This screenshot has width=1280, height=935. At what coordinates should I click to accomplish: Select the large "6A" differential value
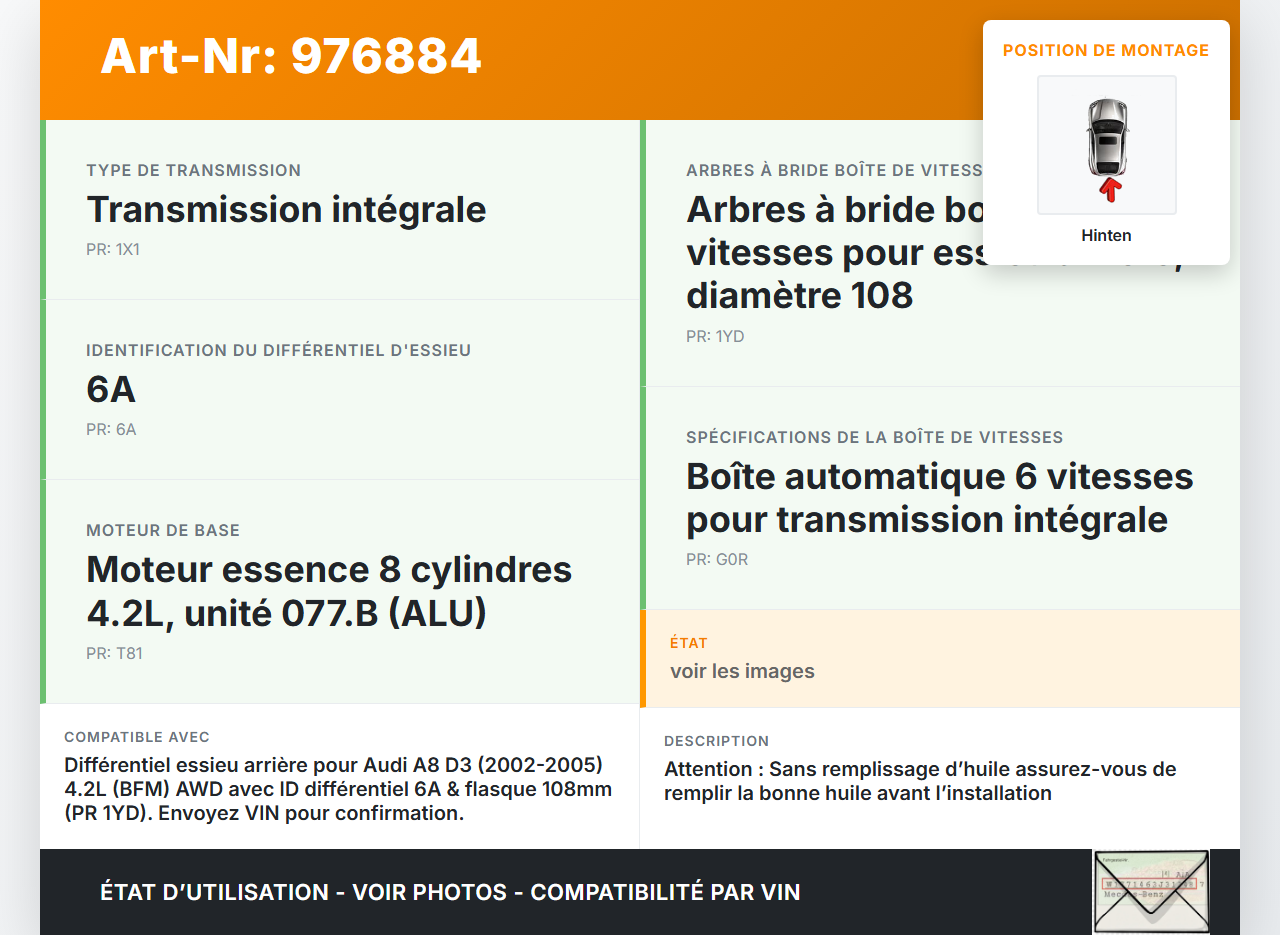click(111, 389)
